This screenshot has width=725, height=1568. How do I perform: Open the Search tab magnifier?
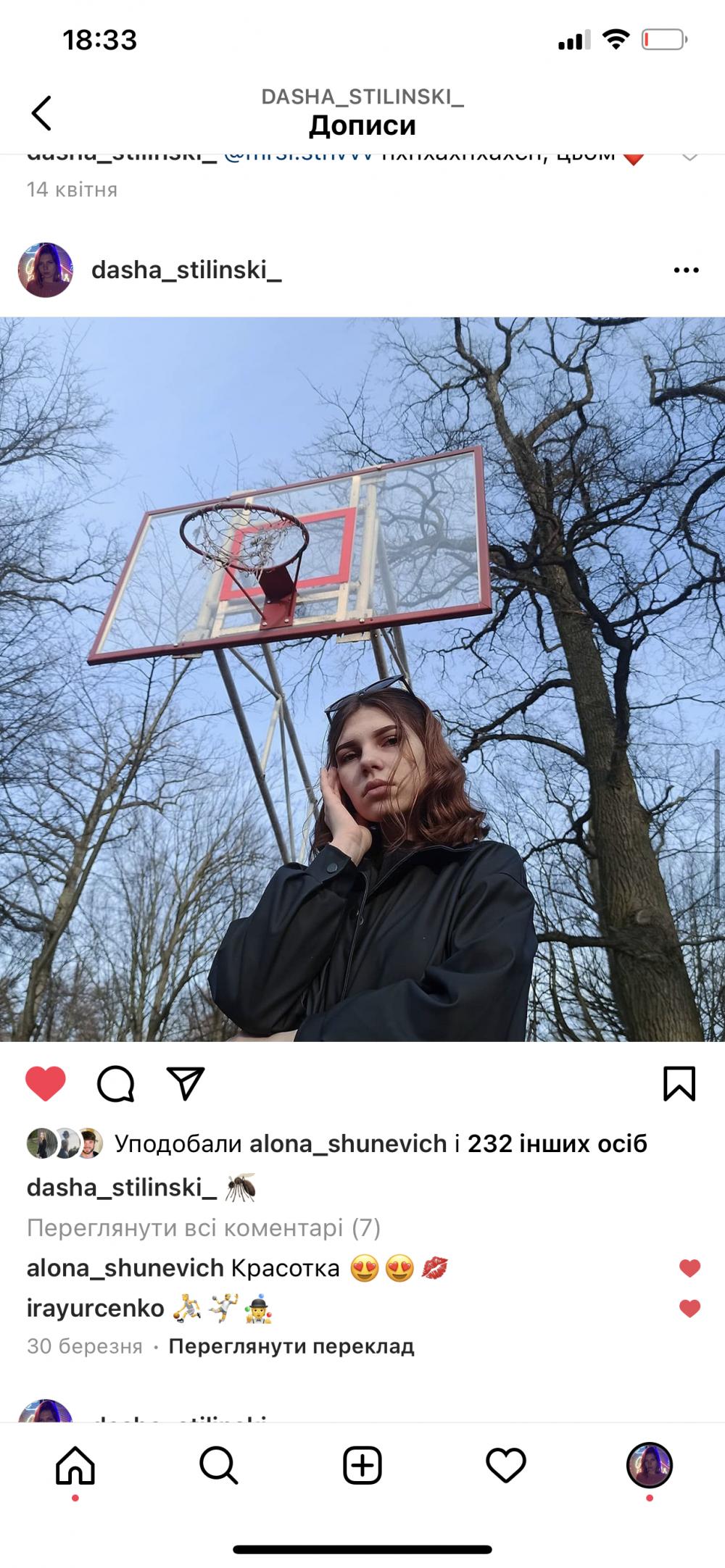[219, 1466]
